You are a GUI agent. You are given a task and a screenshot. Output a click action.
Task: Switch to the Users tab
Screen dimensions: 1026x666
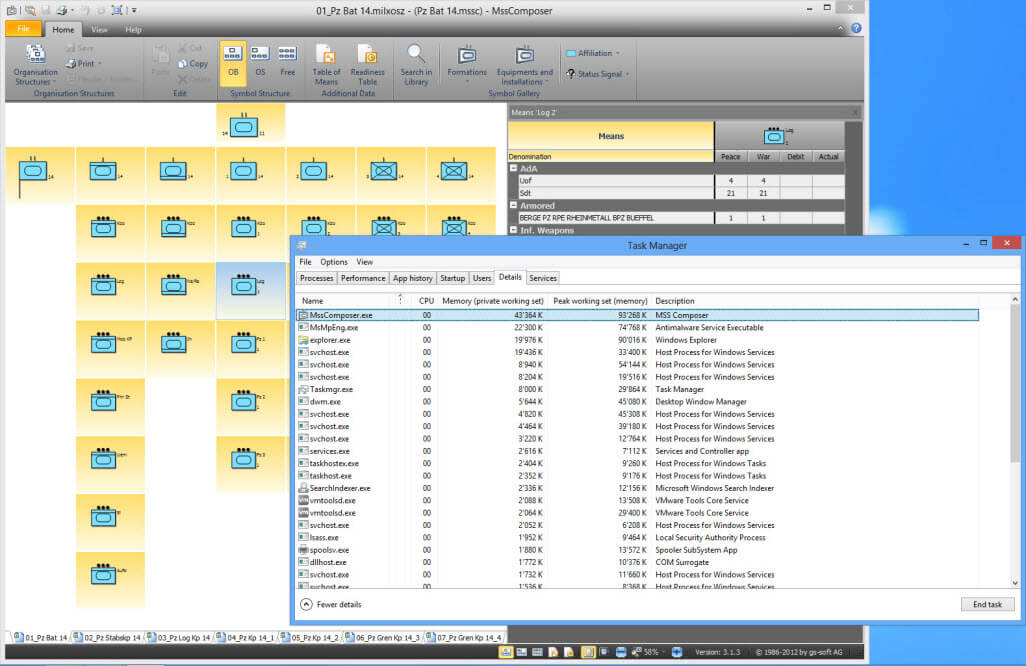point(482,278)
